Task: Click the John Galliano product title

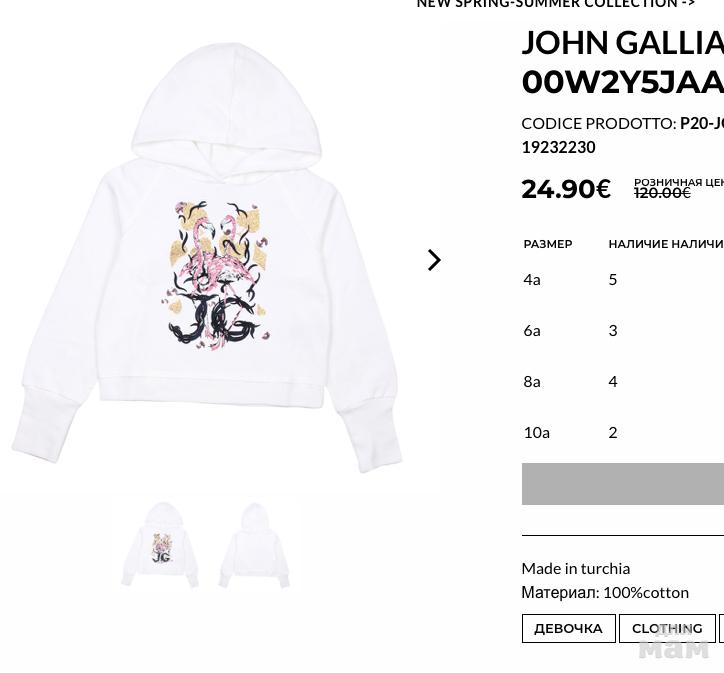Action: tap(623, 62)
